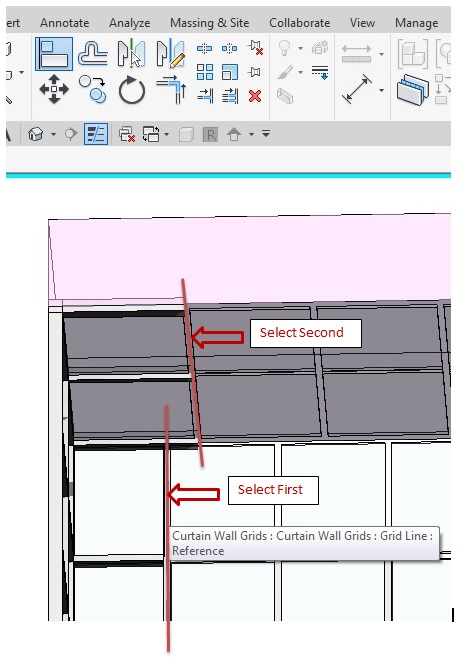461x658 pixels.
Task: Open the Manage ribbon tab
Action: [417, 23]
